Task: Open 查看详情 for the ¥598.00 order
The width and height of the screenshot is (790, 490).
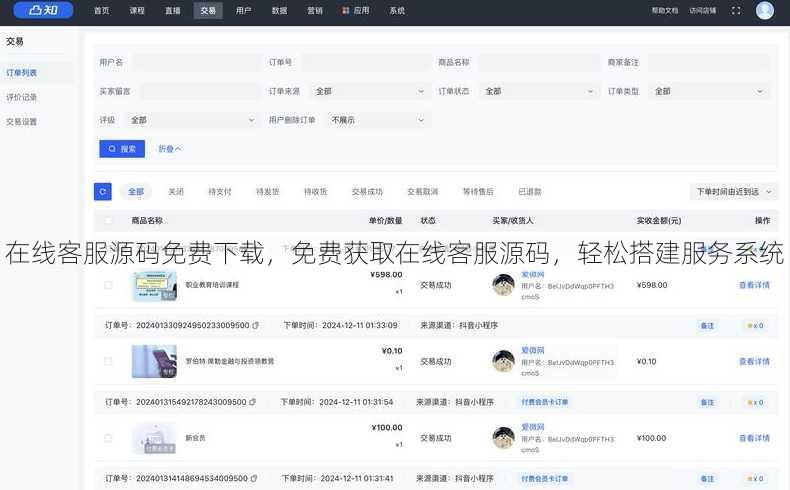Action: pos(754,285)
